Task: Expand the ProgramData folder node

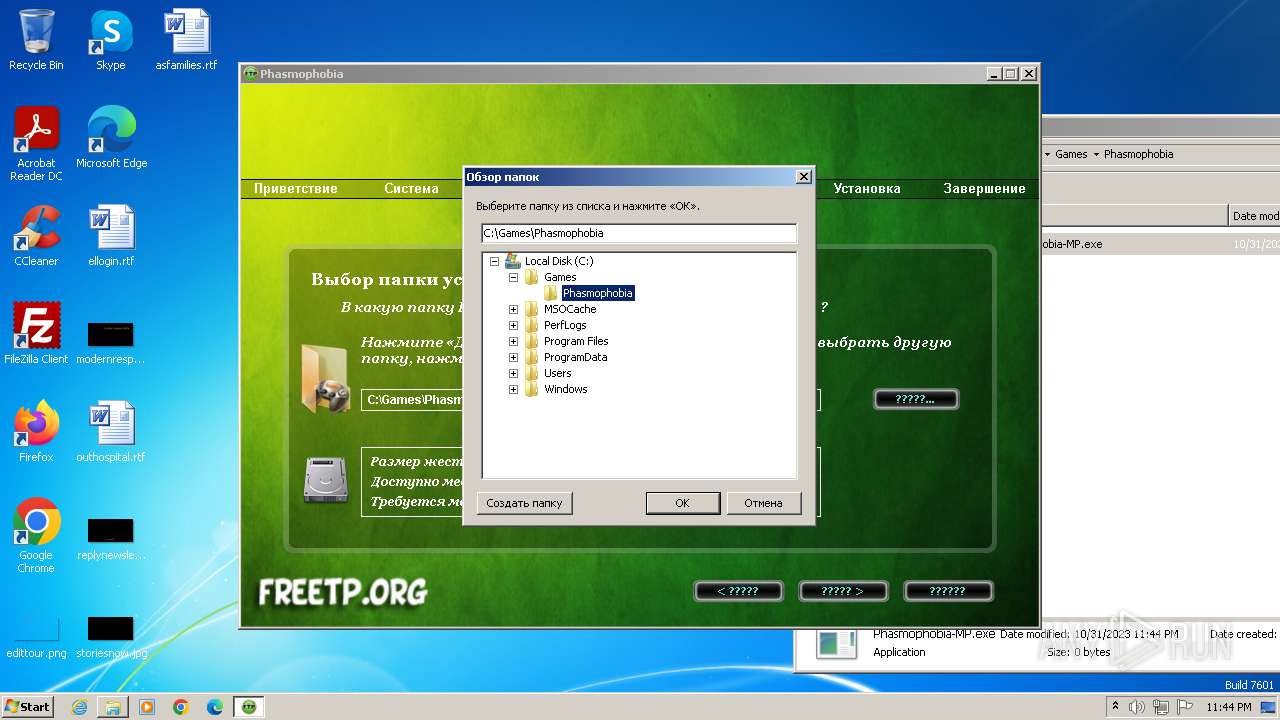Action: (513, 357)
